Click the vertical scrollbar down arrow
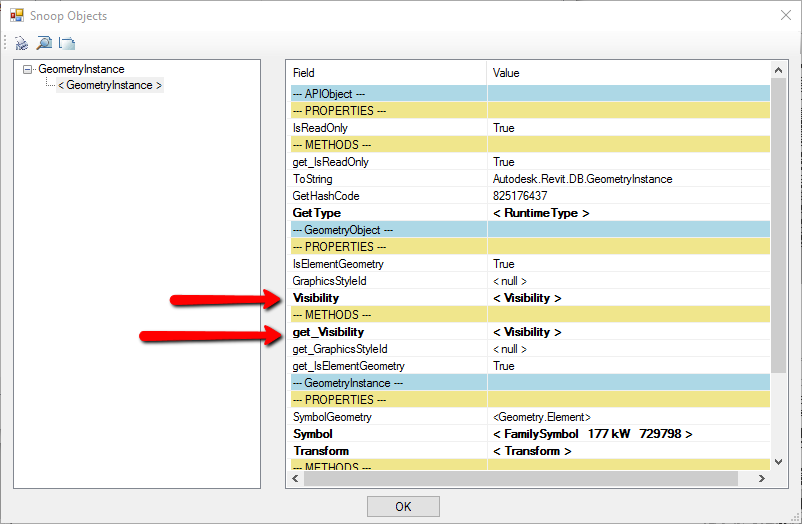This screenshot has height=524, width=802. click(778, 462)
